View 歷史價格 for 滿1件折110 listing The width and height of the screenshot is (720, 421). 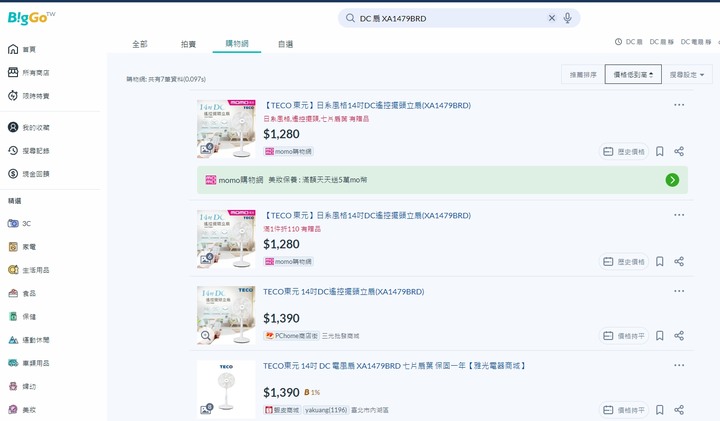click(624, 261)
